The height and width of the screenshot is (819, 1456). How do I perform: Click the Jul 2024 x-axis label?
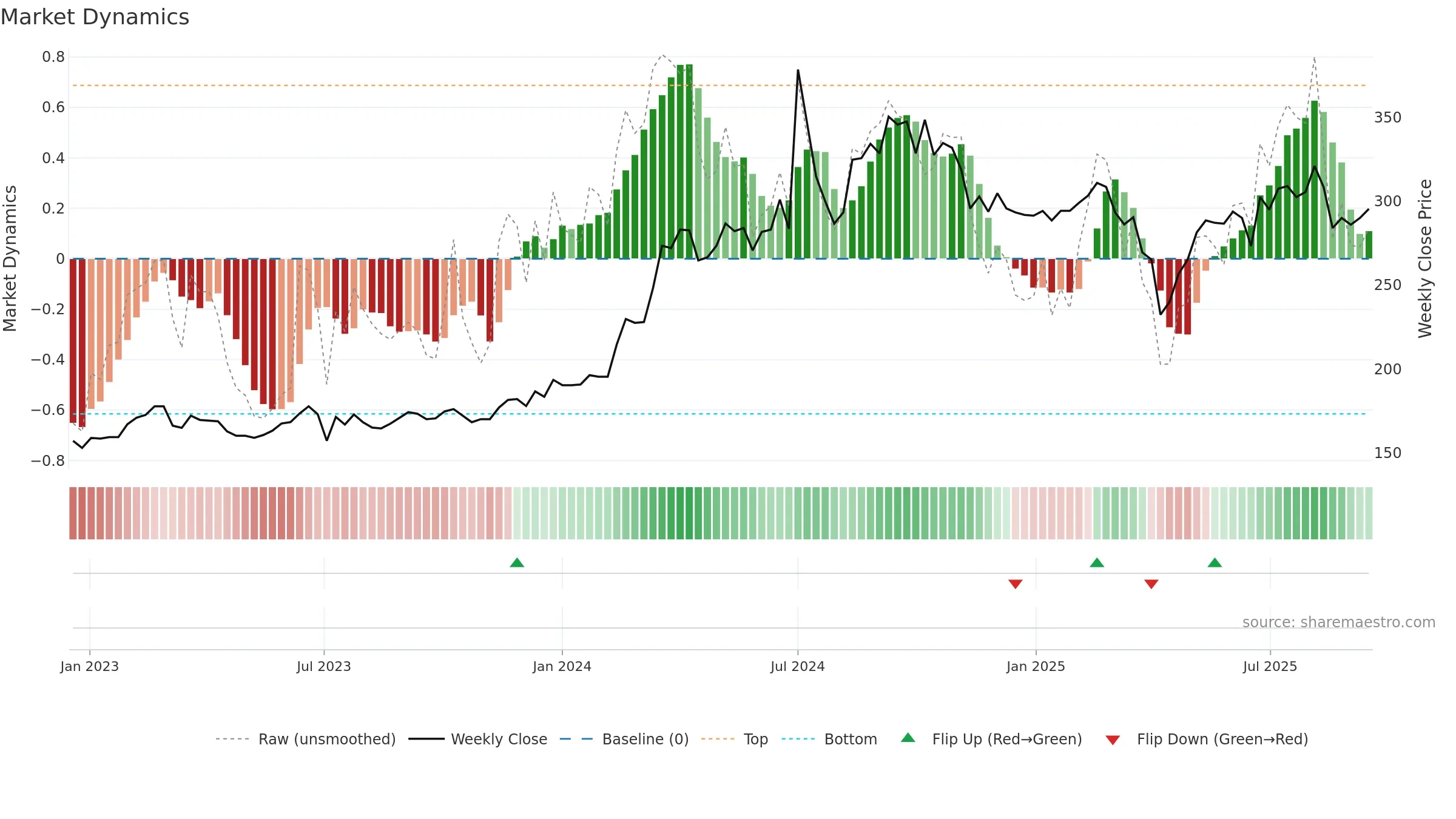tap(798, 666)
